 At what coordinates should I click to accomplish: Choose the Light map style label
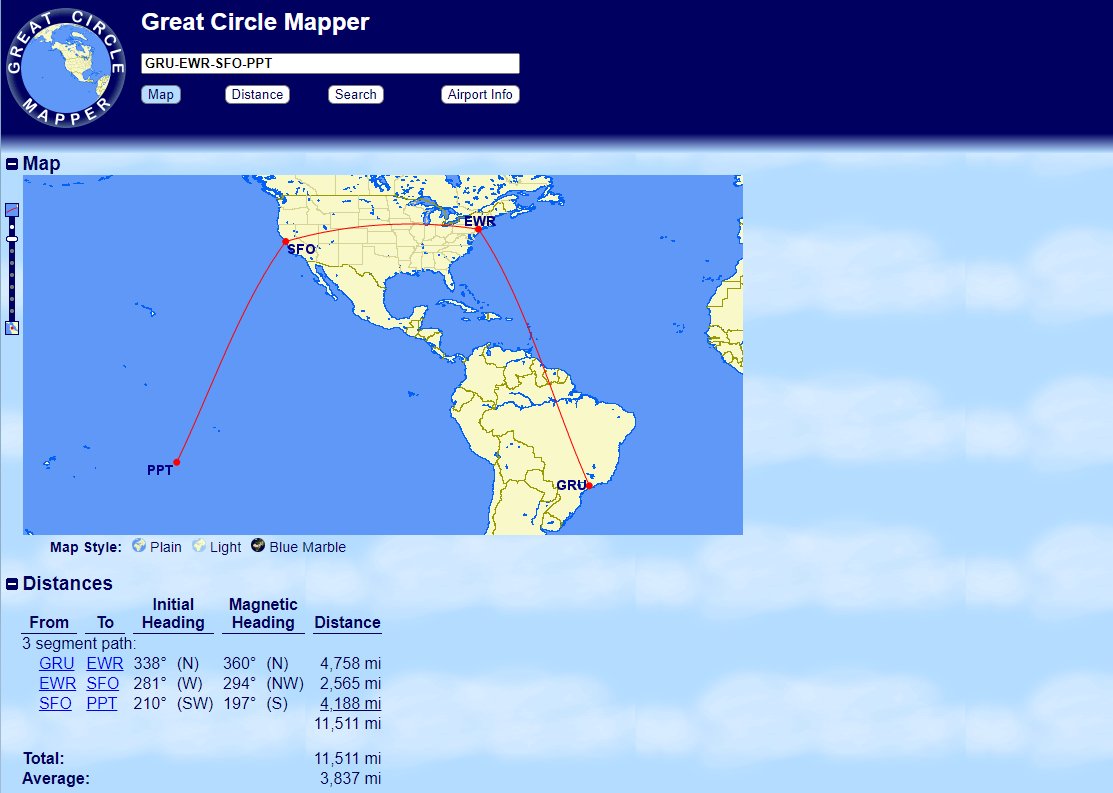click(226, 547)
